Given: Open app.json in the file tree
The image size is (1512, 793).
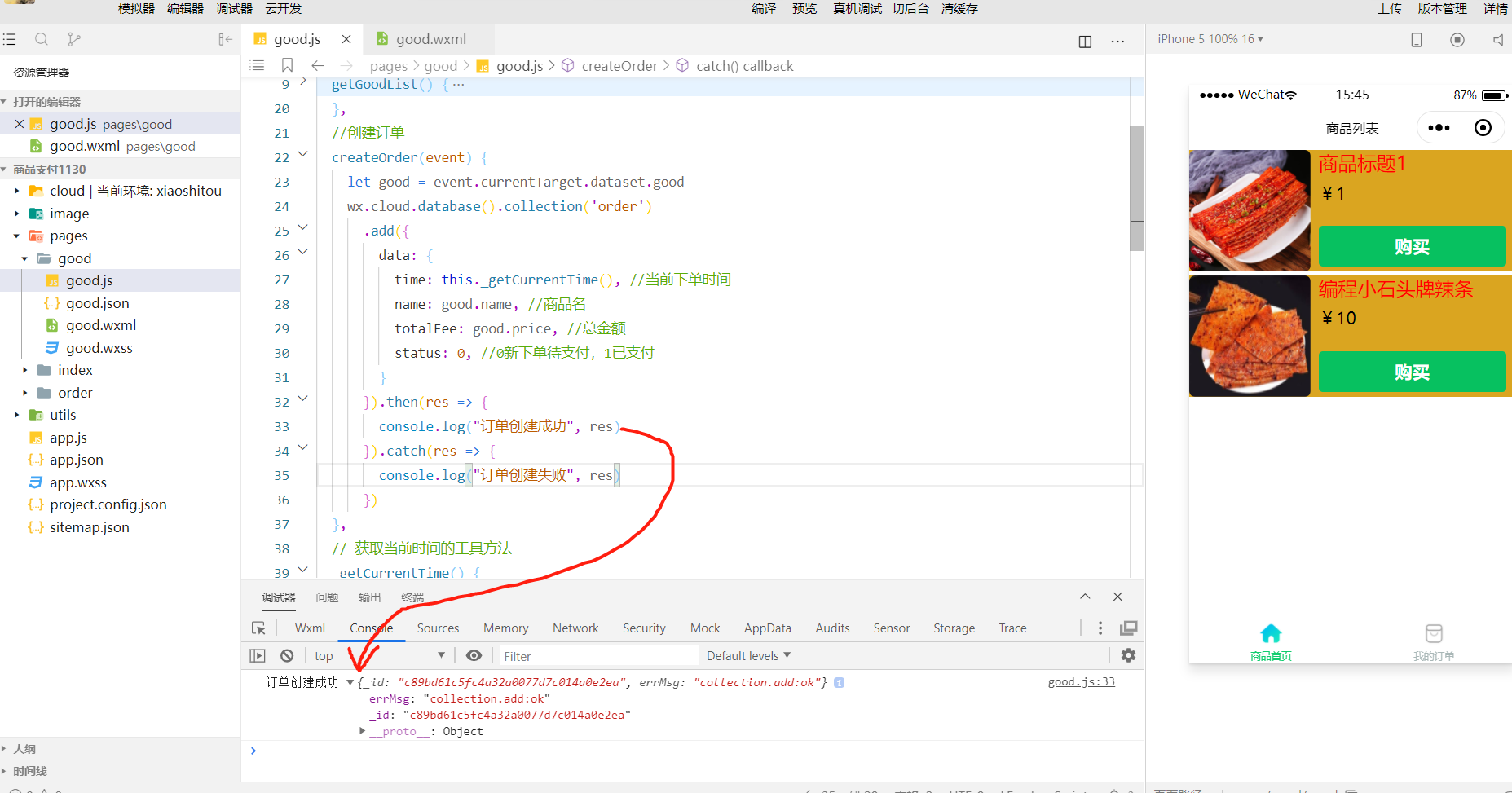Looking at the screenshot, I should pos(76,460).
